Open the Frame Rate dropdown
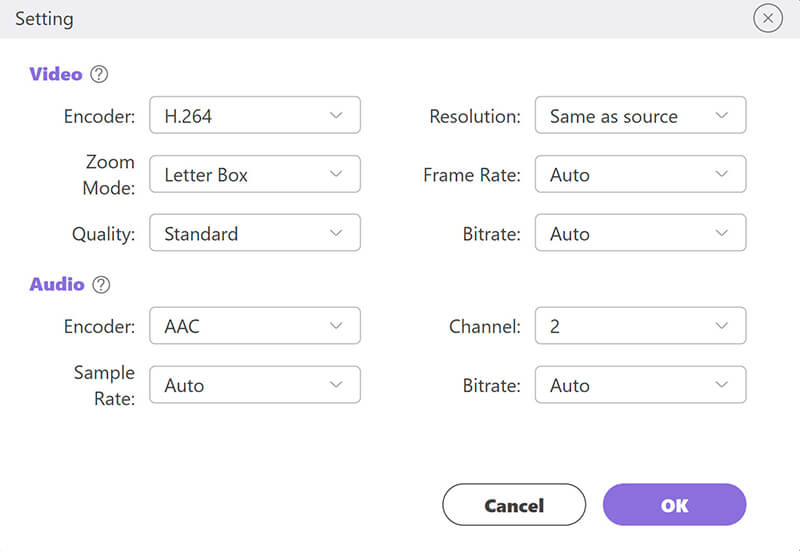Image resolution: width=800 pixels, height=551 pixels. coord(640,174)
